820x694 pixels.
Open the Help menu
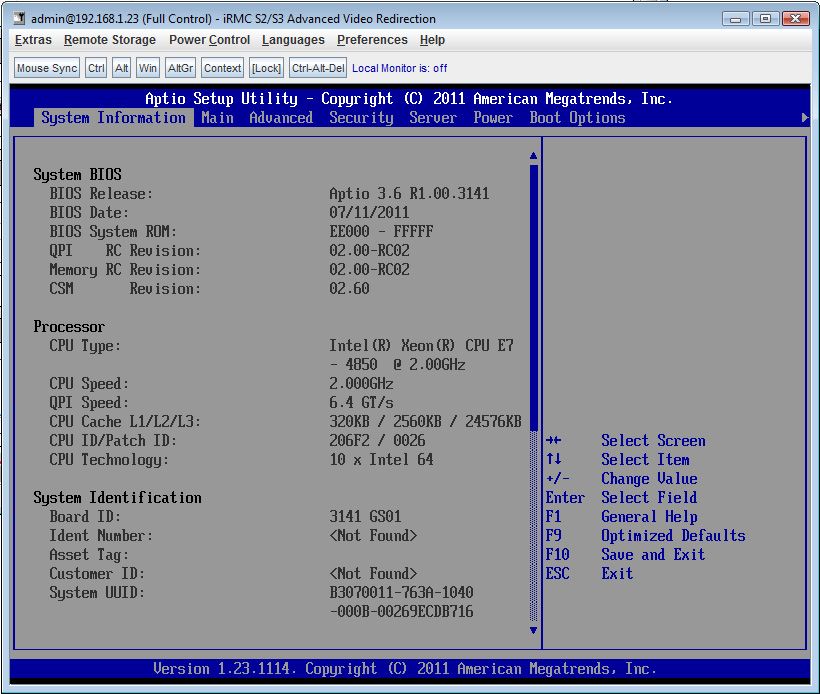pos(432,40)
